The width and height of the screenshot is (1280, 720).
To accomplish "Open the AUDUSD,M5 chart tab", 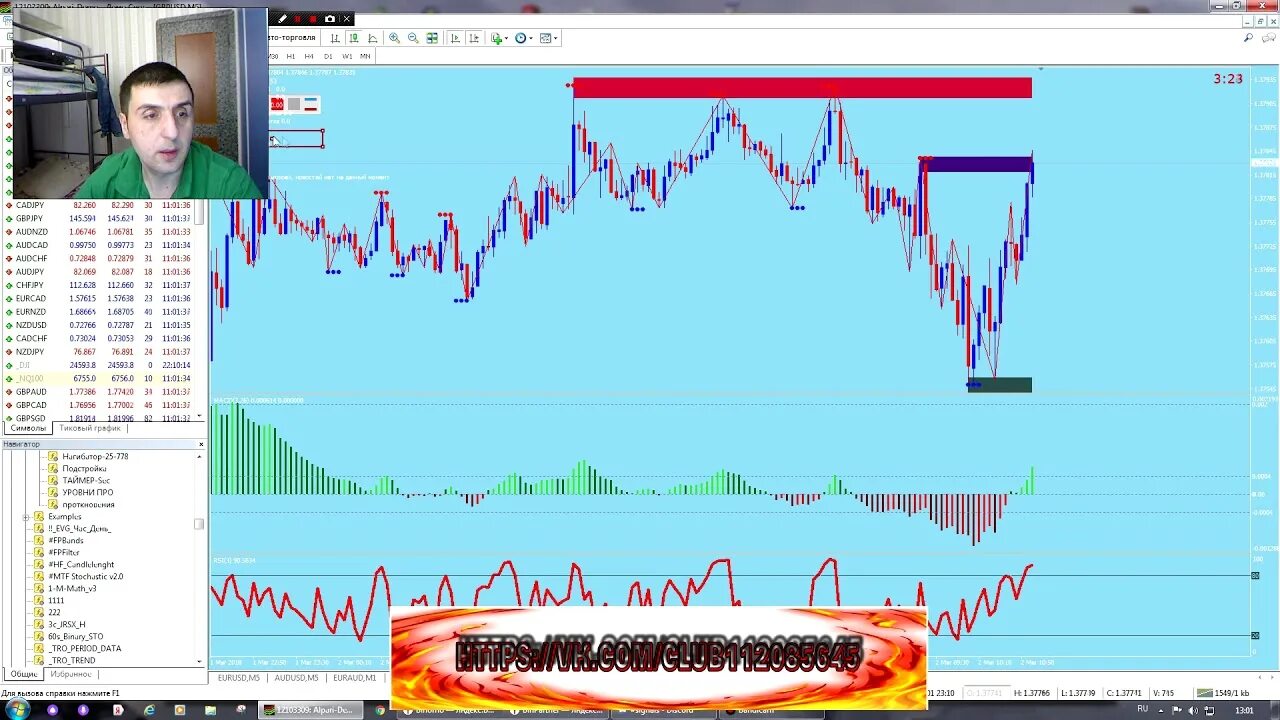I will pyautogui.click(x=297, y=678).
